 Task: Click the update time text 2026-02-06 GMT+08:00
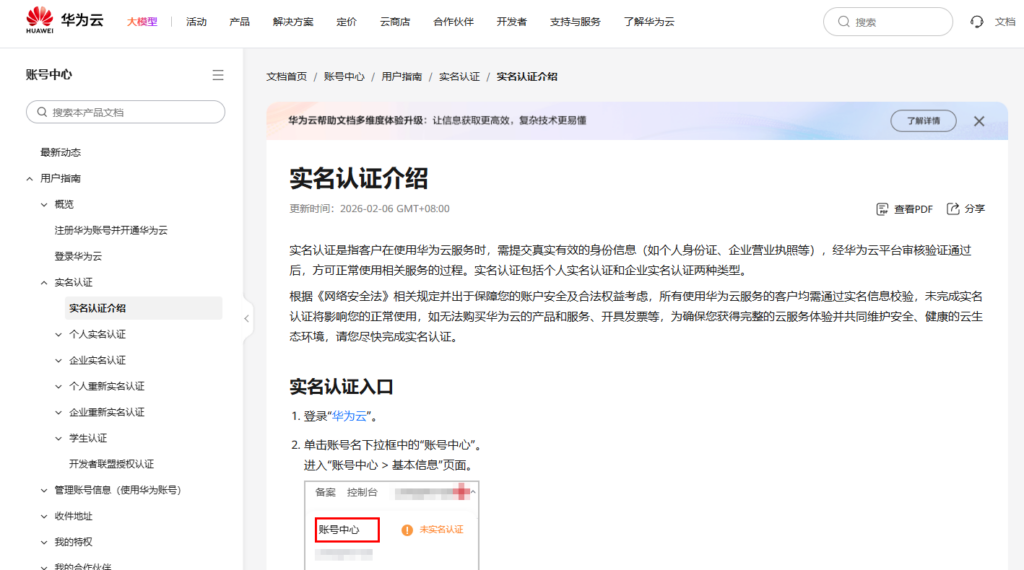pyautogui.click(x=394, y=209)
